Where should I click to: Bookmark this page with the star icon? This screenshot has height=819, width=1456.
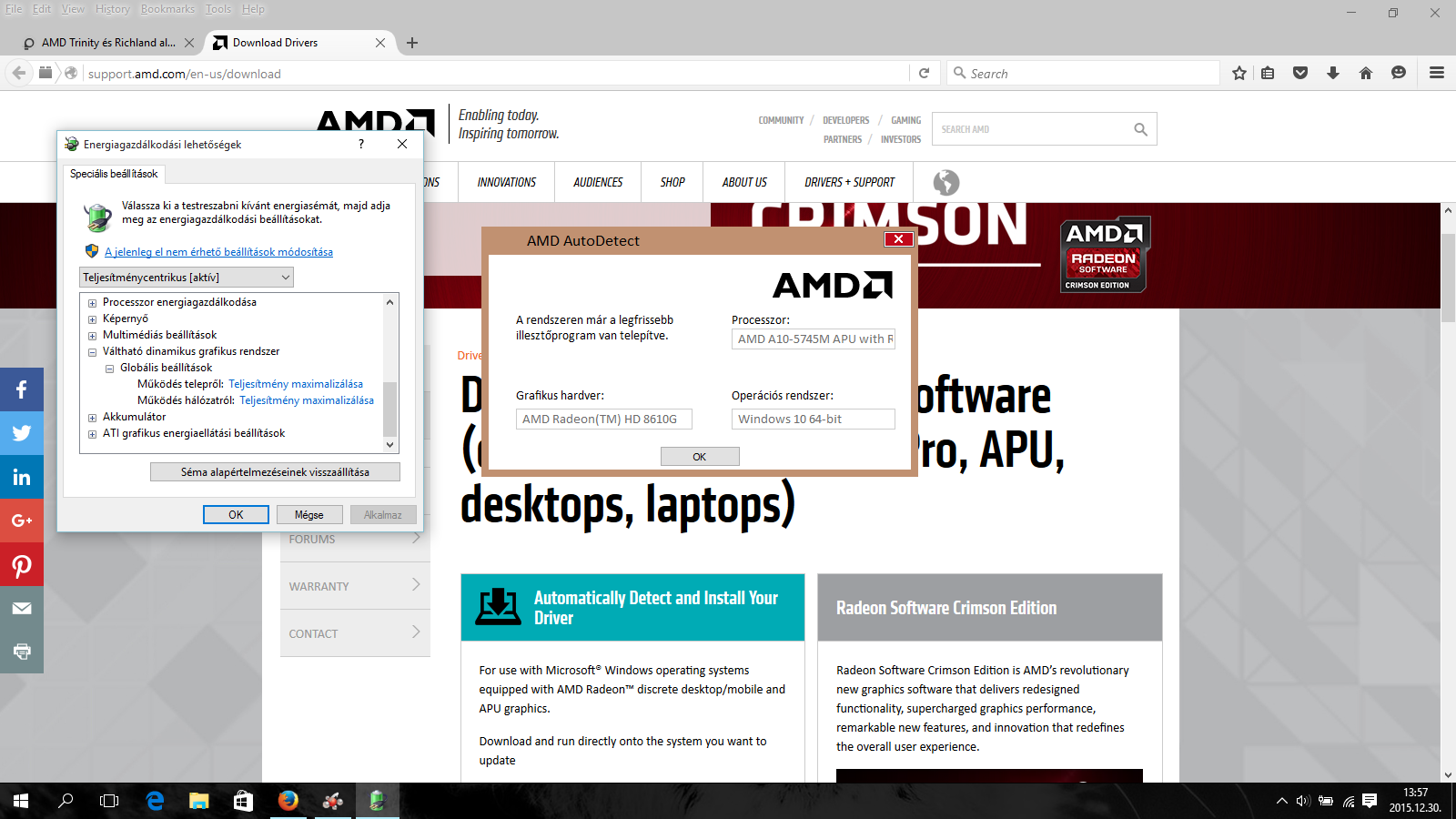point(1239,73)
